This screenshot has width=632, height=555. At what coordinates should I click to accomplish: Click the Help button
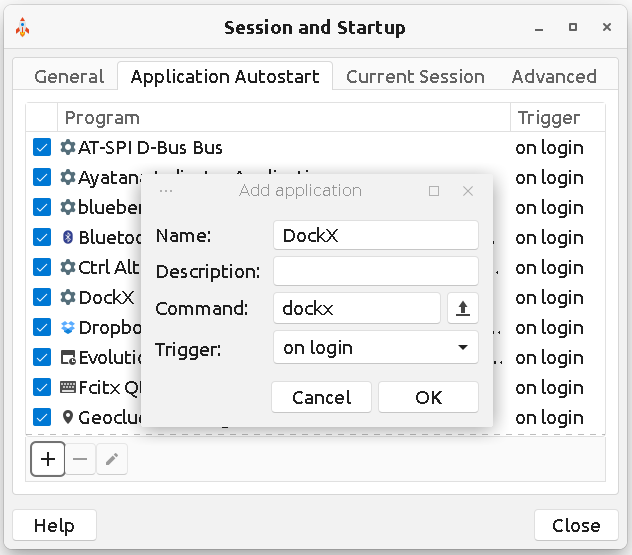54,525
